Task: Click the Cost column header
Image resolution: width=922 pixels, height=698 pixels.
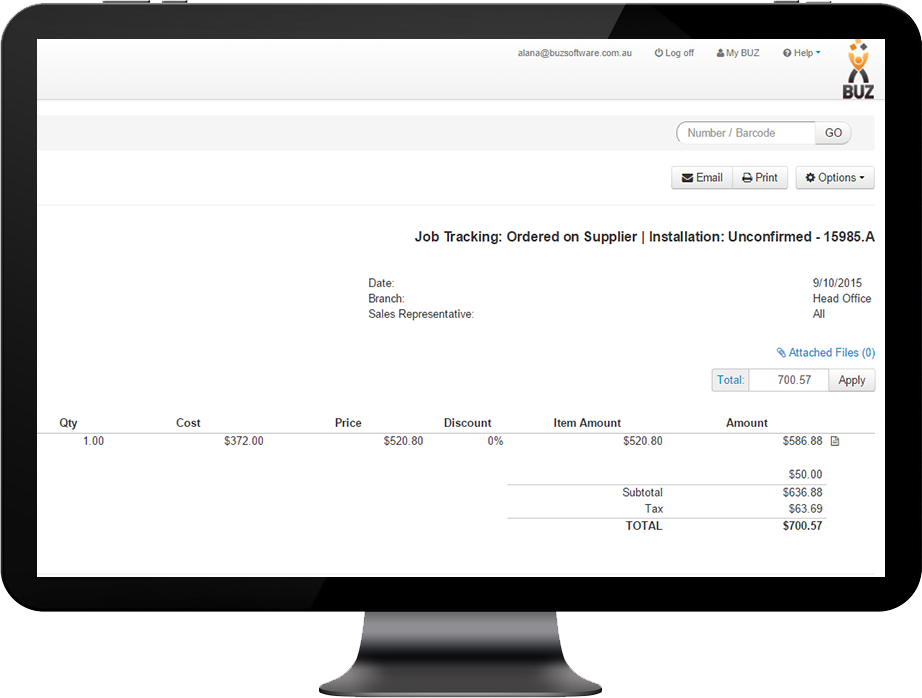Action: (x=188, y=423)
